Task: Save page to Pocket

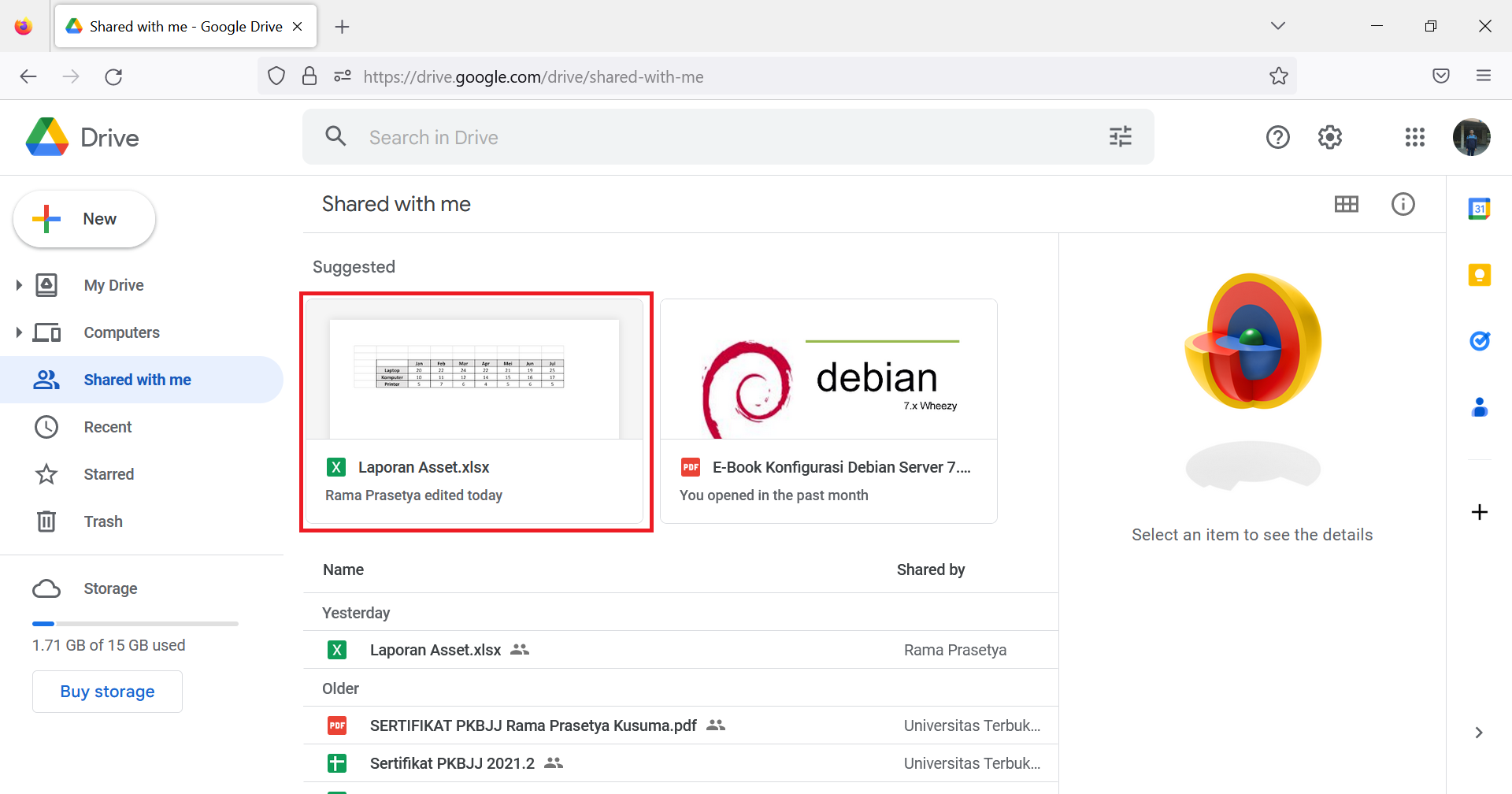Action: tap(1441, 76)
